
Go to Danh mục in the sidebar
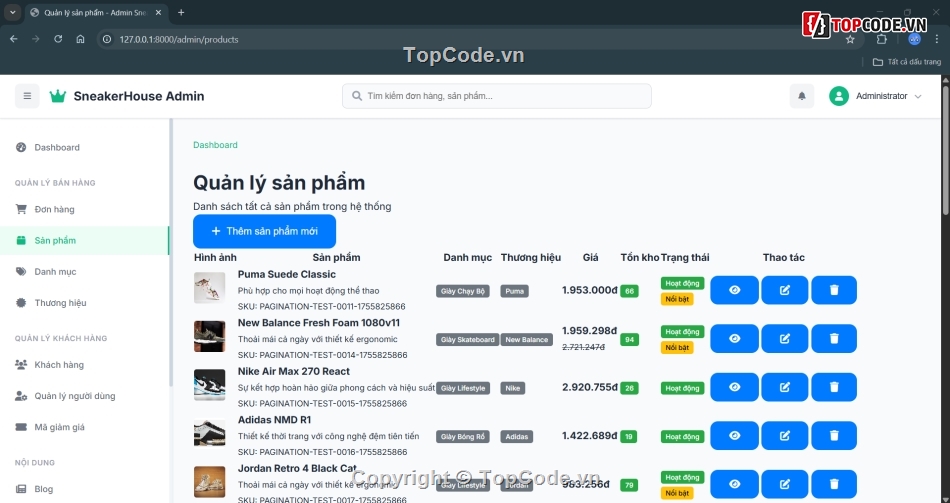[55, 271]
